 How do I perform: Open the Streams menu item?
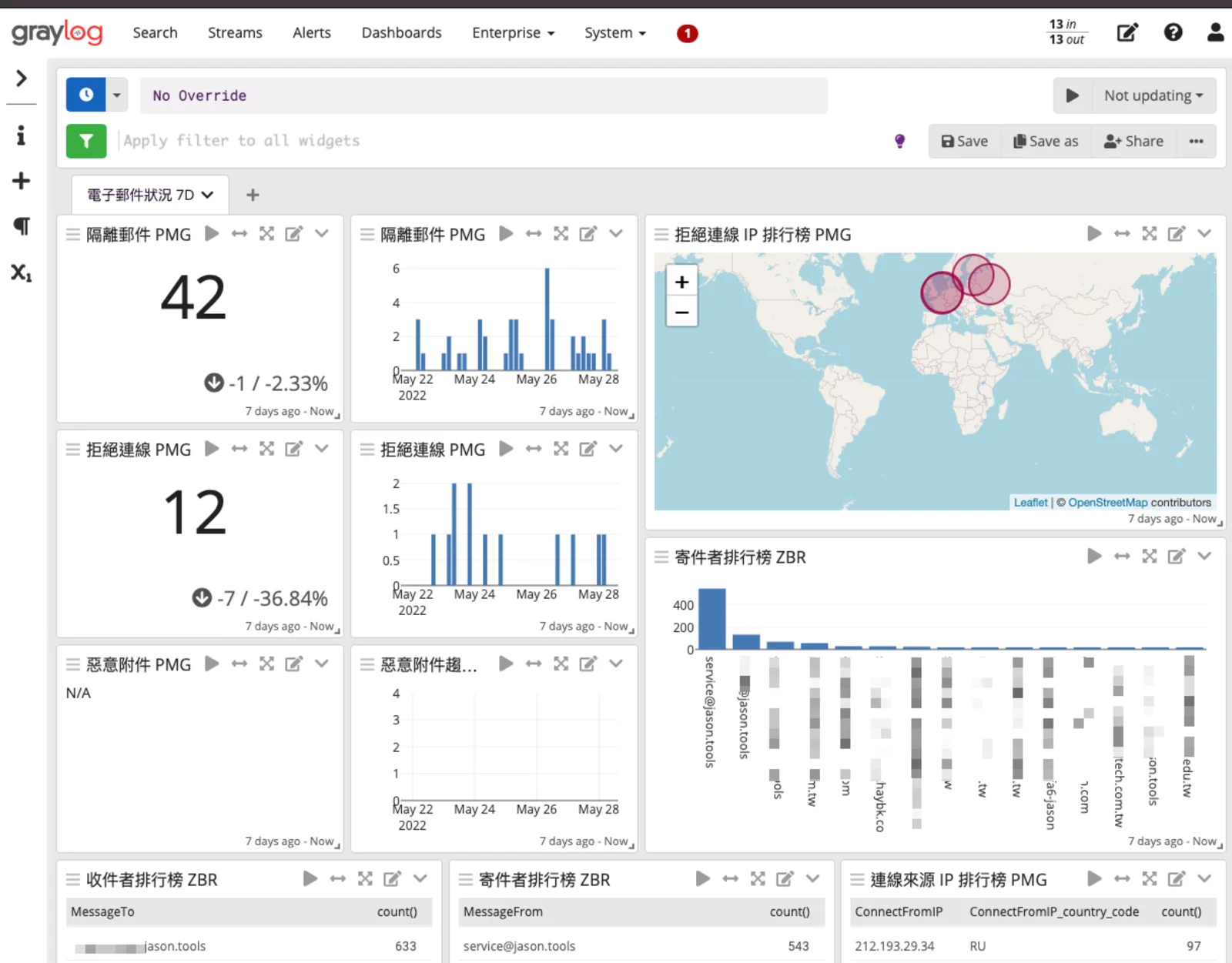235,32
